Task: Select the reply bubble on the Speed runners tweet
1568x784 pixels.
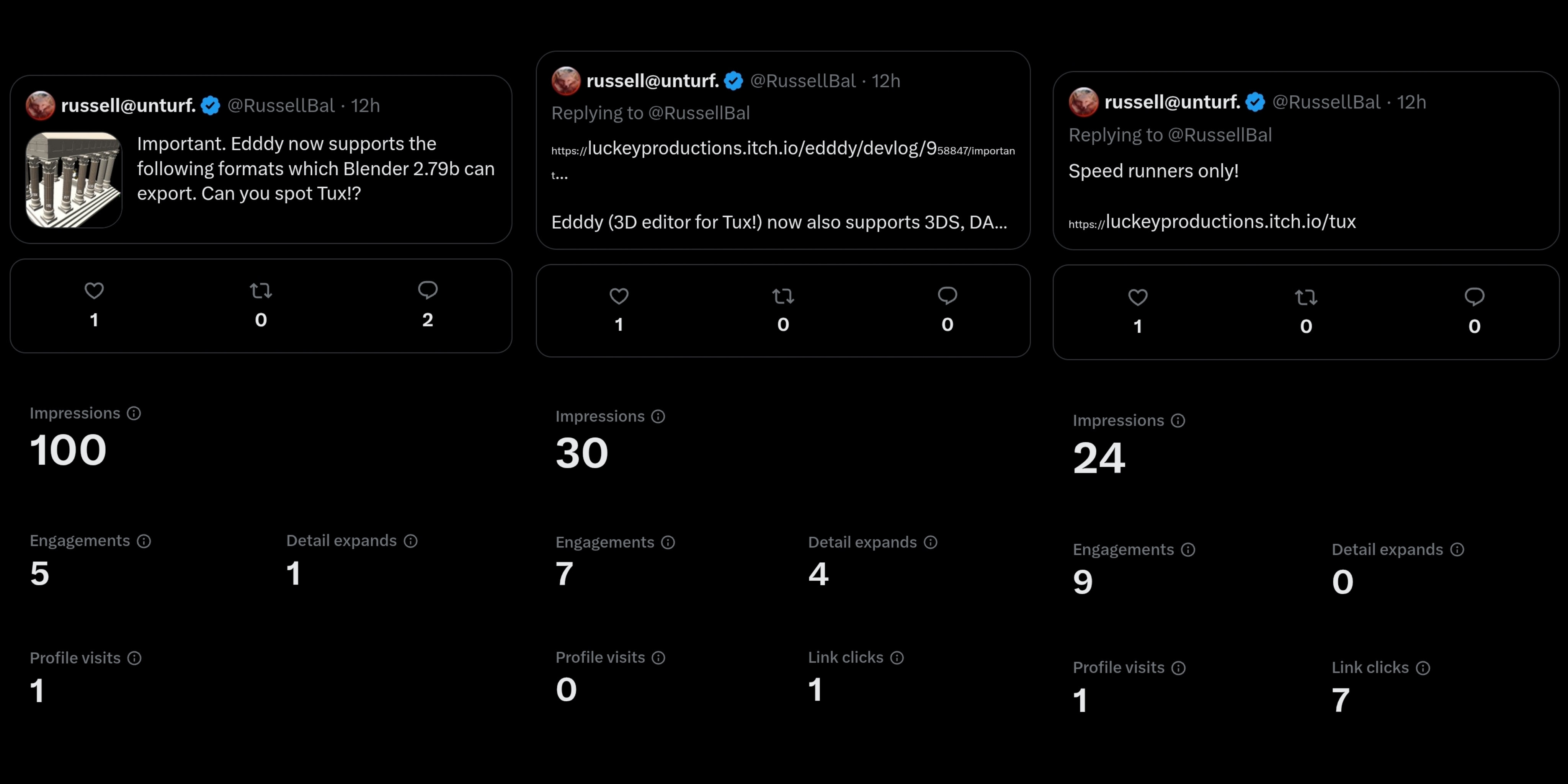Action: [1474, 297]
